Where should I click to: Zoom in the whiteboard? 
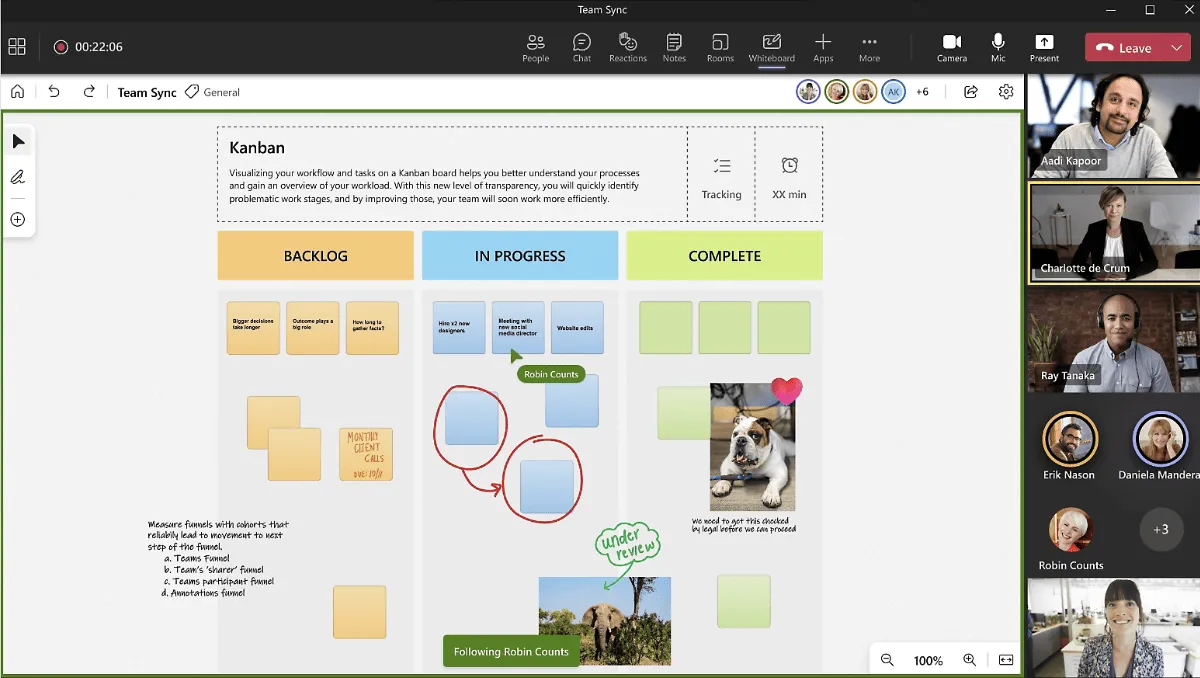(969, 660)
